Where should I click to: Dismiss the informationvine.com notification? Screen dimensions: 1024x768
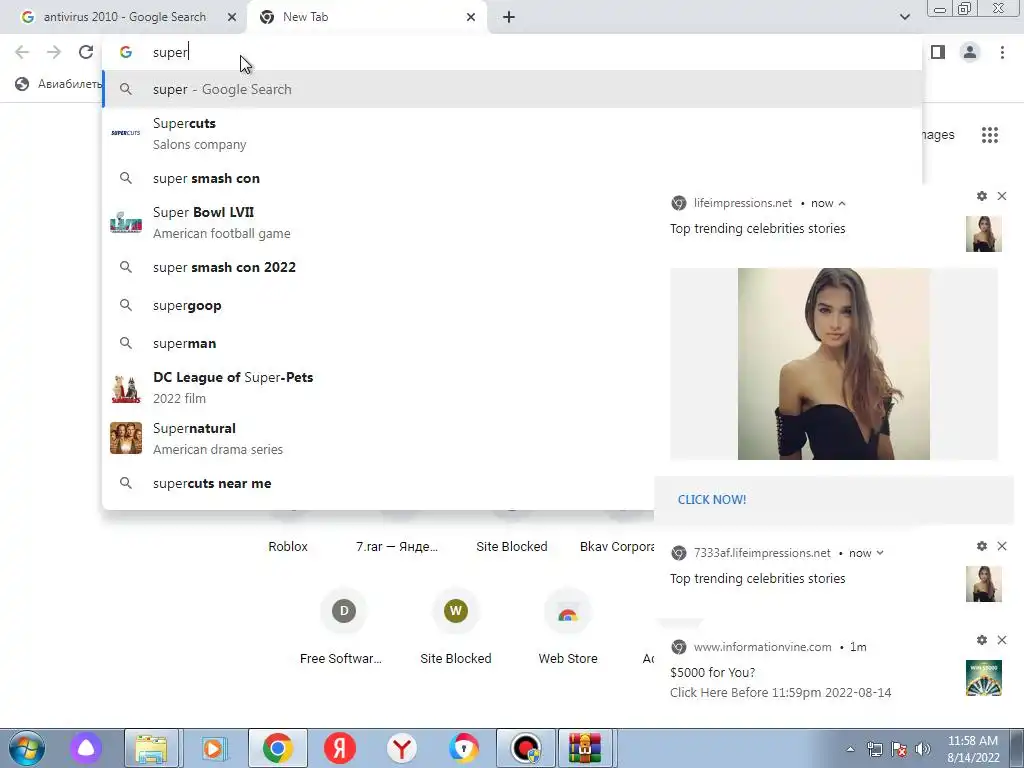tap(1002, 640)
